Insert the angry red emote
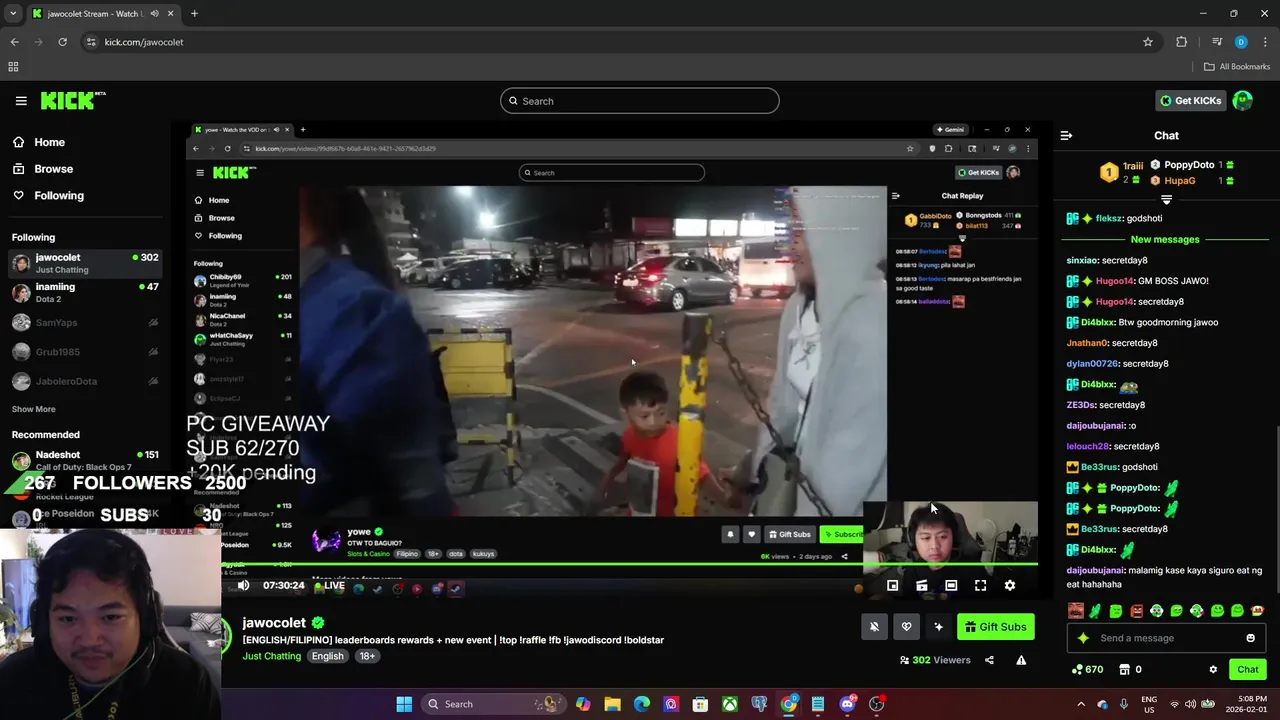This screenshot has width=1280, height=720. pos(1136,611)
